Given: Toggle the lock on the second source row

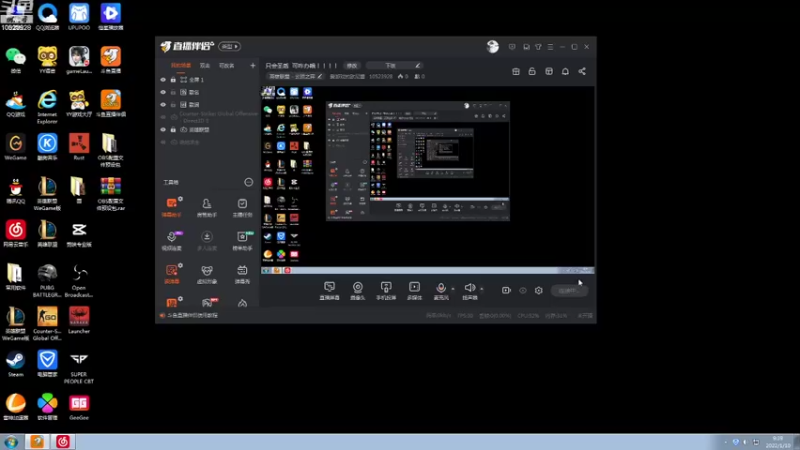Looking at the screenshot, I should [173, 92].
